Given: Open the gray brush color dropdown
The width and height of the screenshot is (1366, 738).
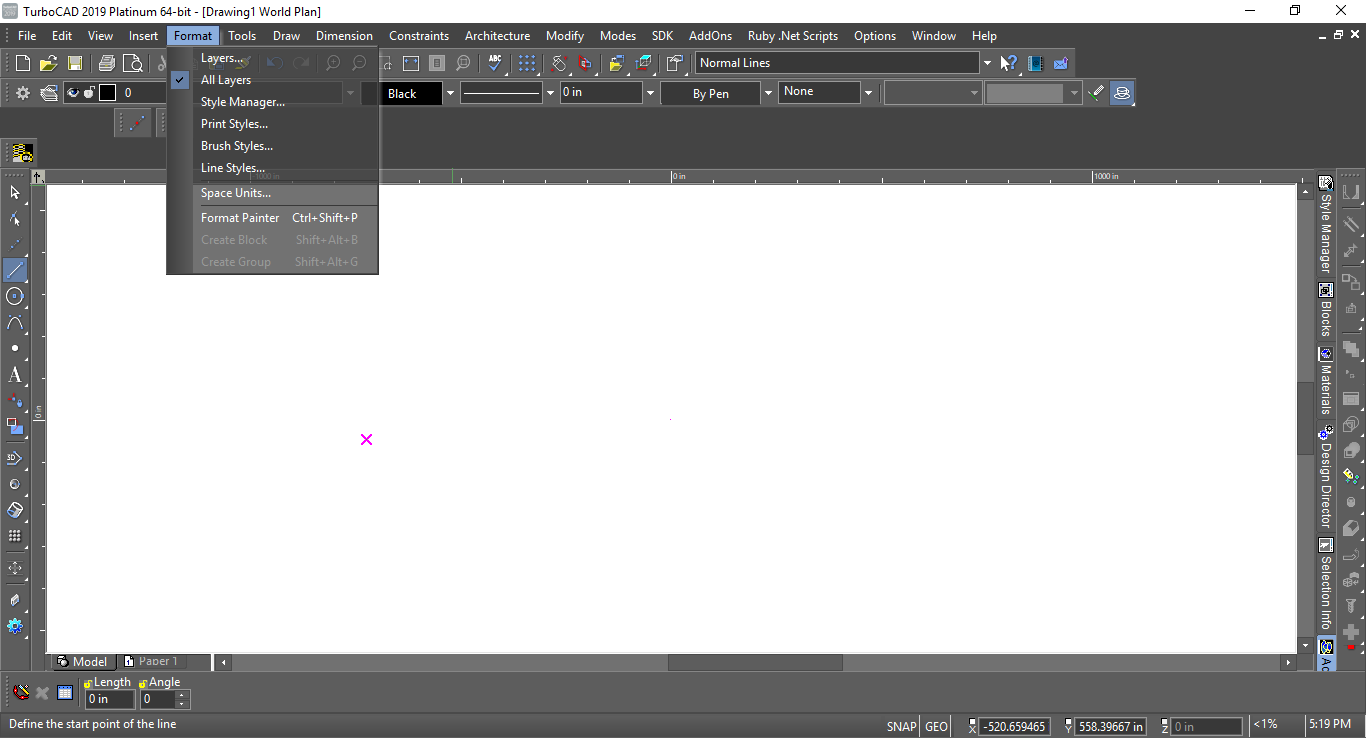Looking at the screenshot, I should point(1075,93).
